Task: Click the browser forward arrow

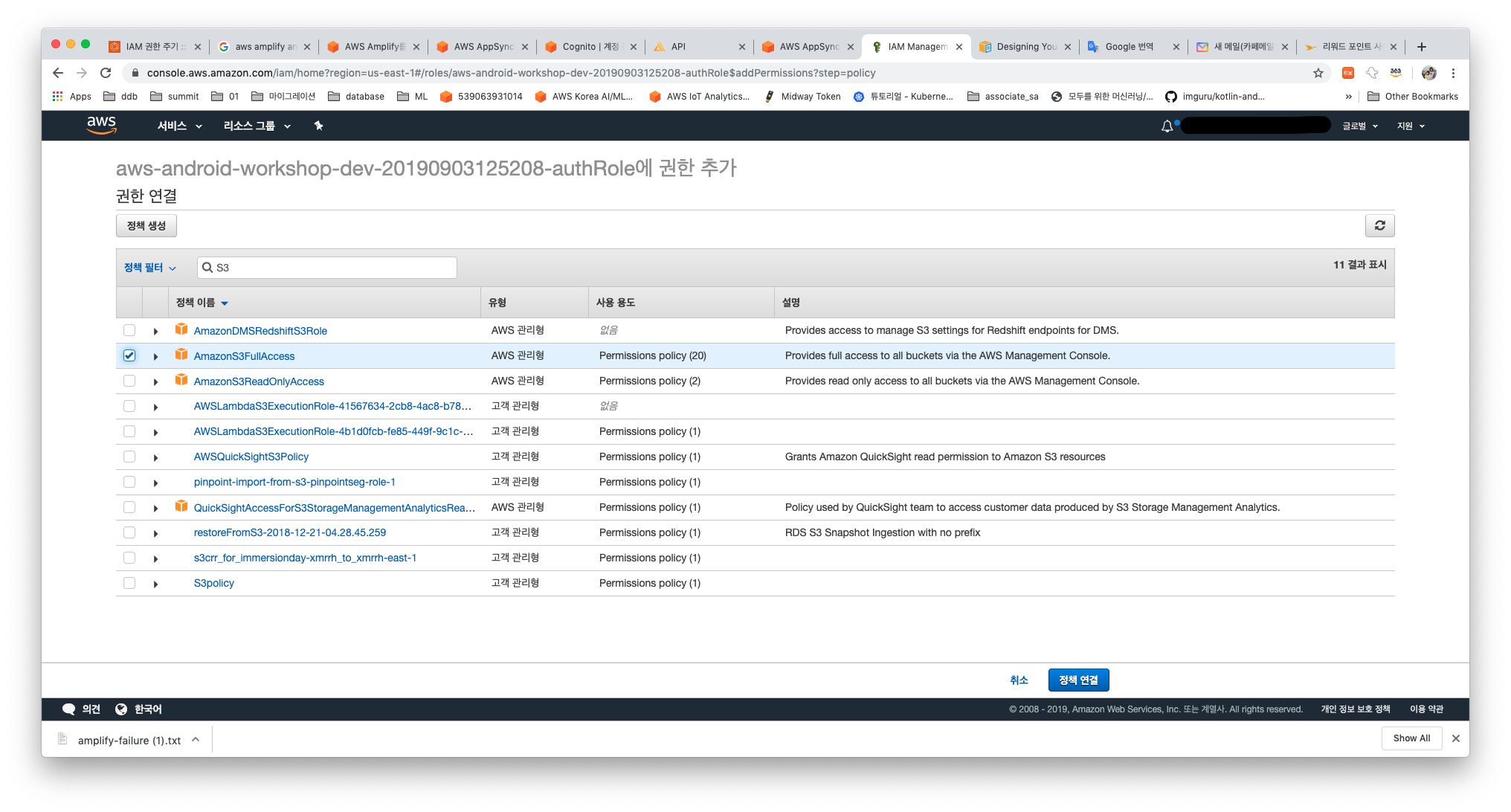Action: point(82,73)
